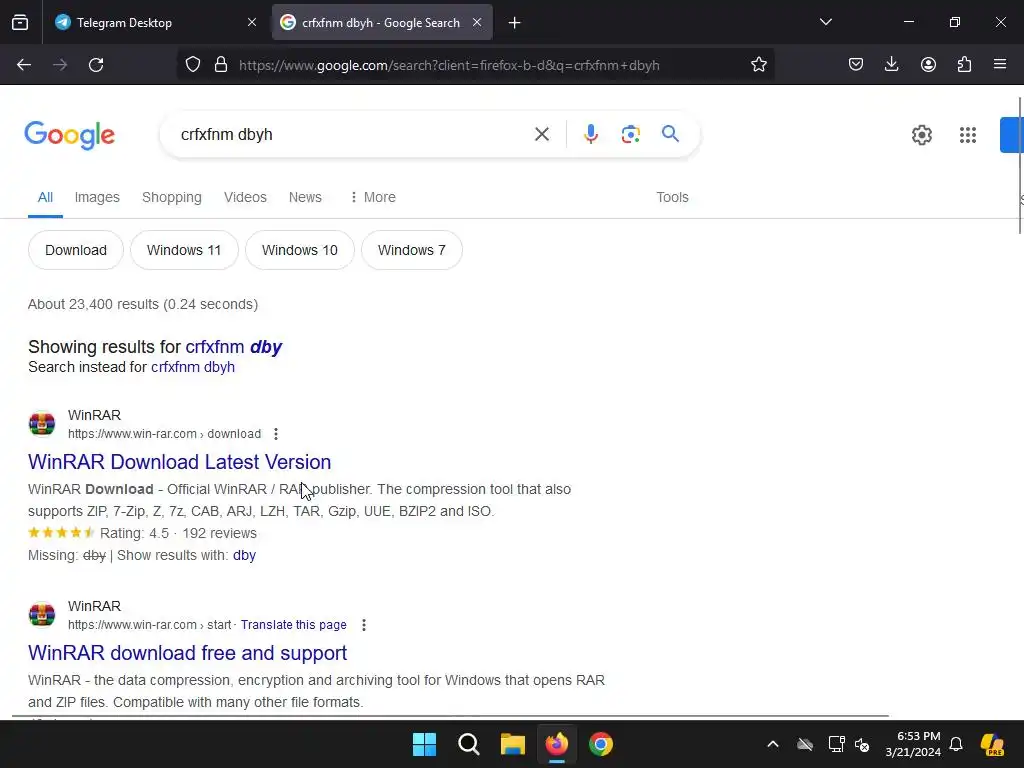The width and height of the screenshot is (1024, 768).
Task: Click the Google logo
Action: (69, 135)
